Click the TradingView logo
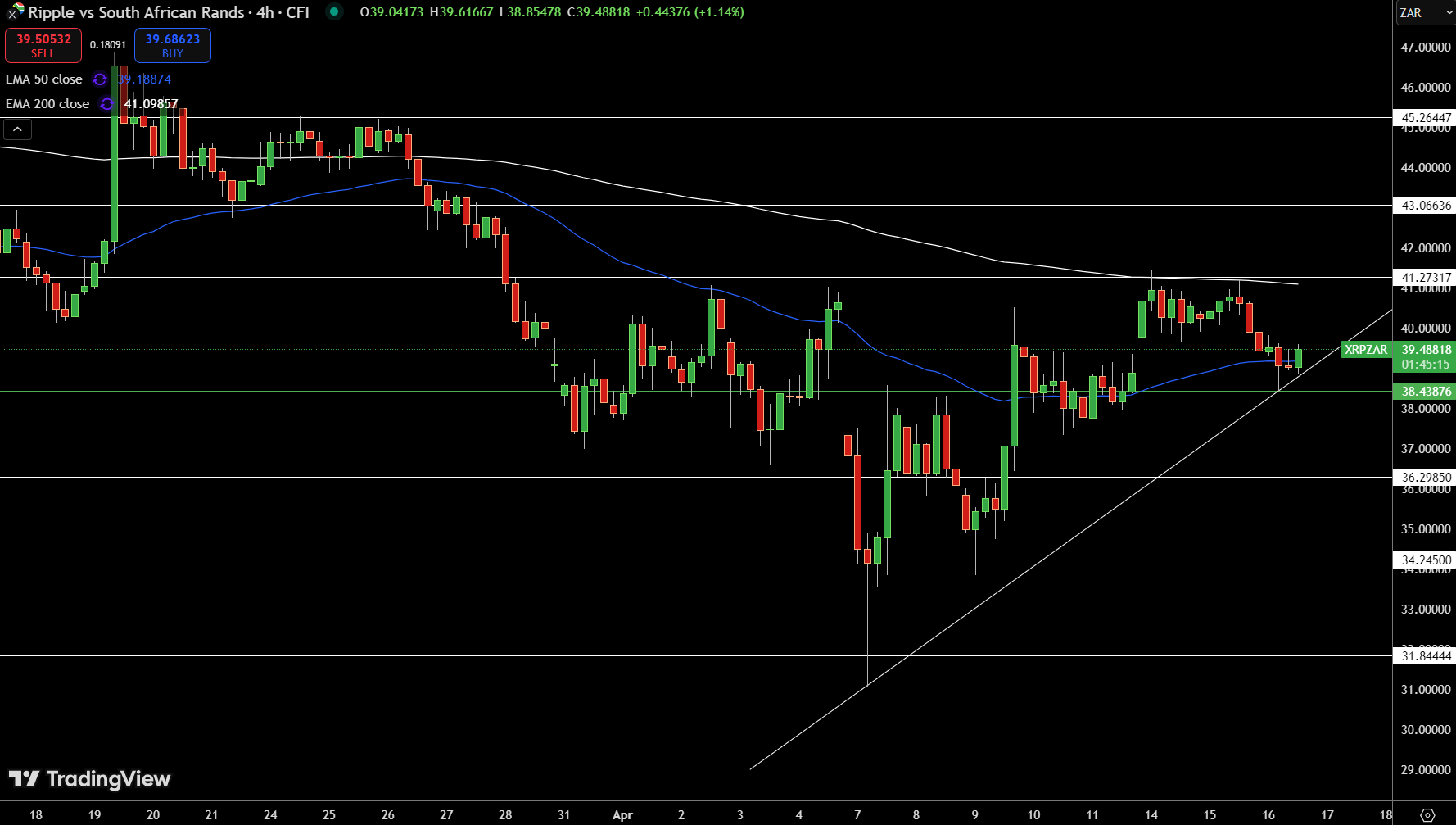 pos(89,778)
